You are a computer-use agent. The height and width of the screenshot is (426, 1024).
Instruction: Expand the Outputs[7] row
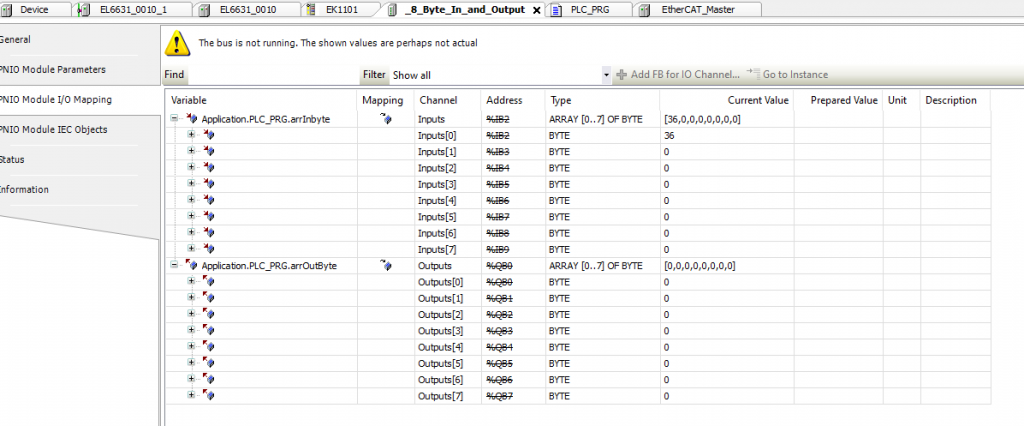[191, 396]
